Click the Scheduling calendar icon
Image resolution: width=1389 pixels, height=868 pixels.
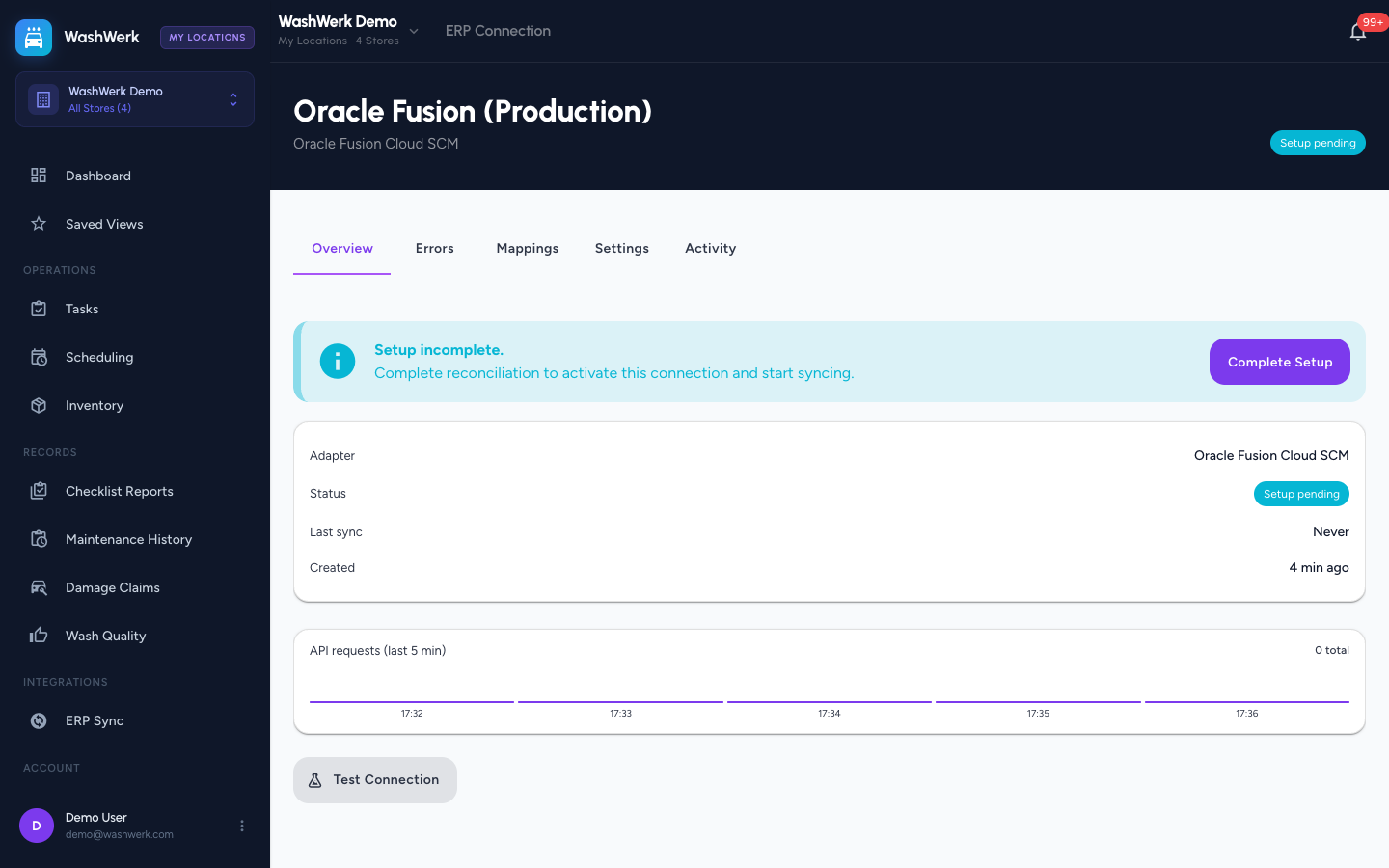[x=39, y=357]
